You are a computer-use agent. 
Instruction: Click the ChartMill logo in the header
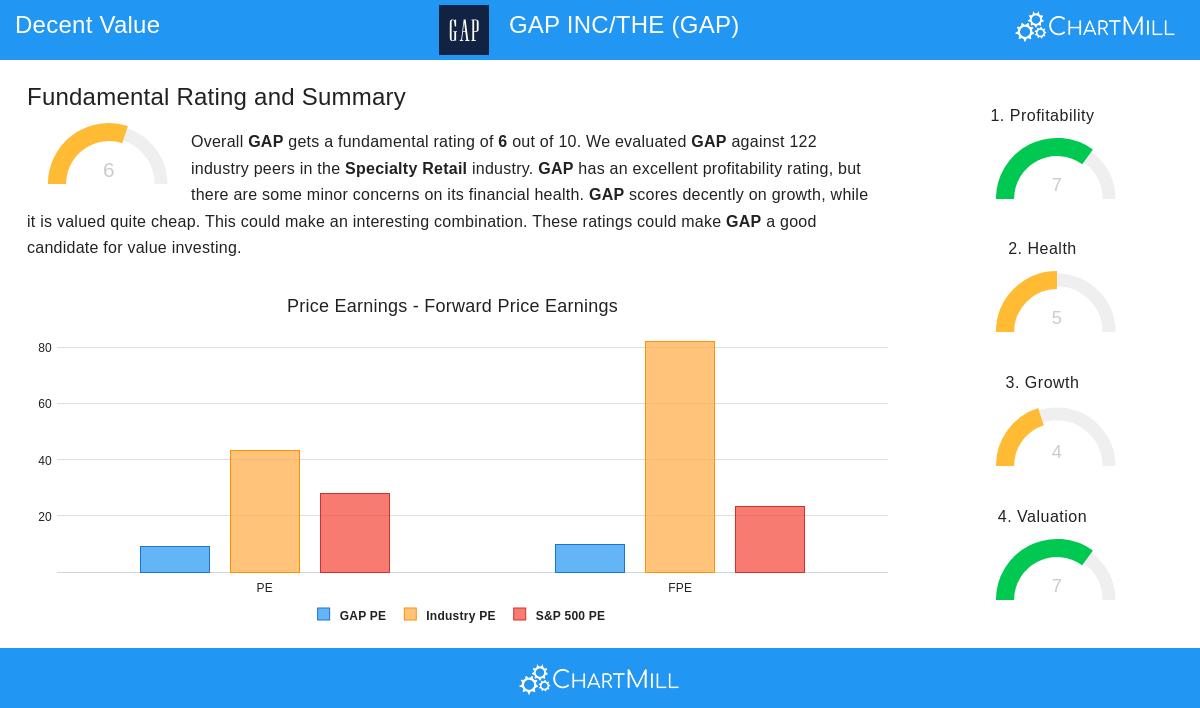(1095, 27)
